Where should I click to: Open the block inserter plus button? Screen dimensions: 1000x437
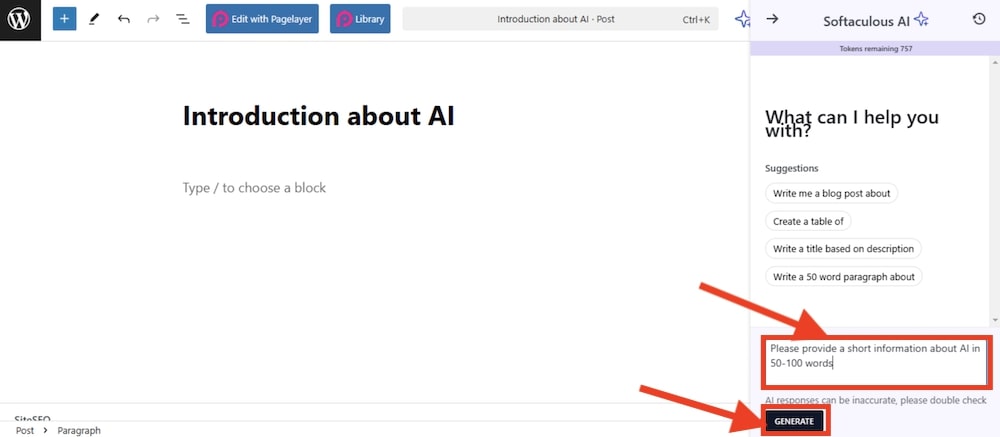point(64,19)
